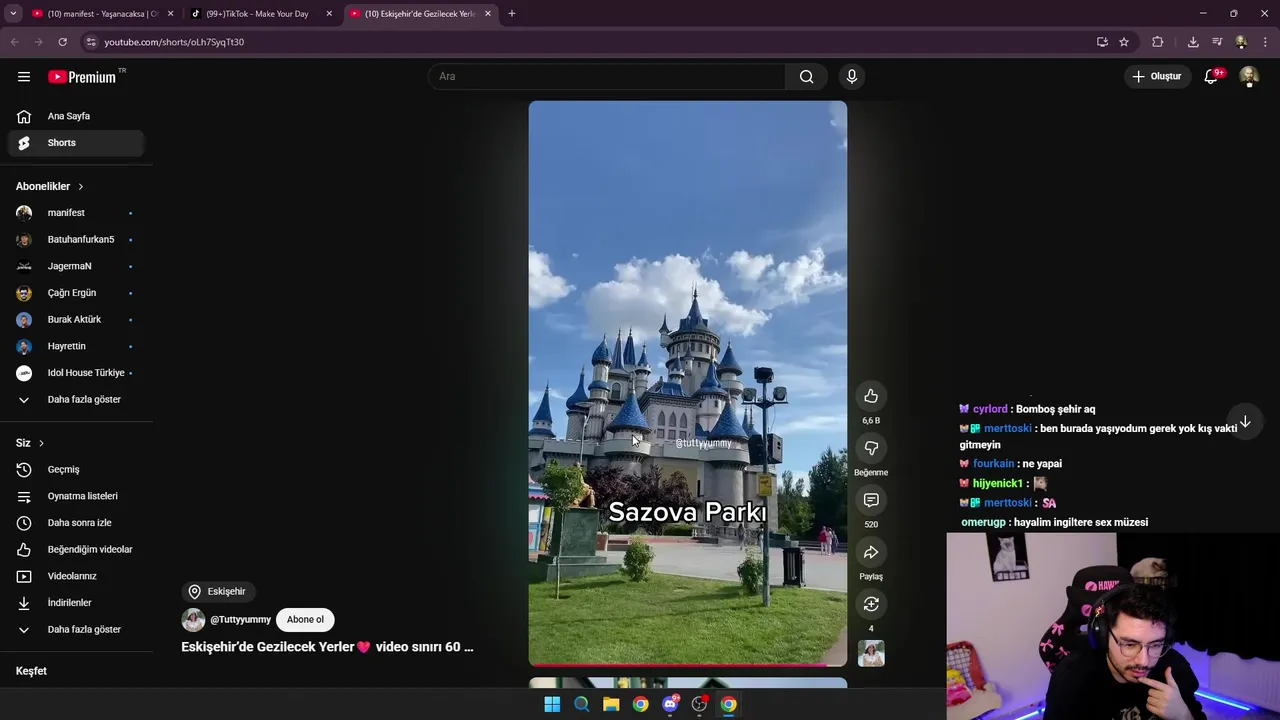Switch to the TikTok browser tab
1280x720 pixels.
point(257,14)
